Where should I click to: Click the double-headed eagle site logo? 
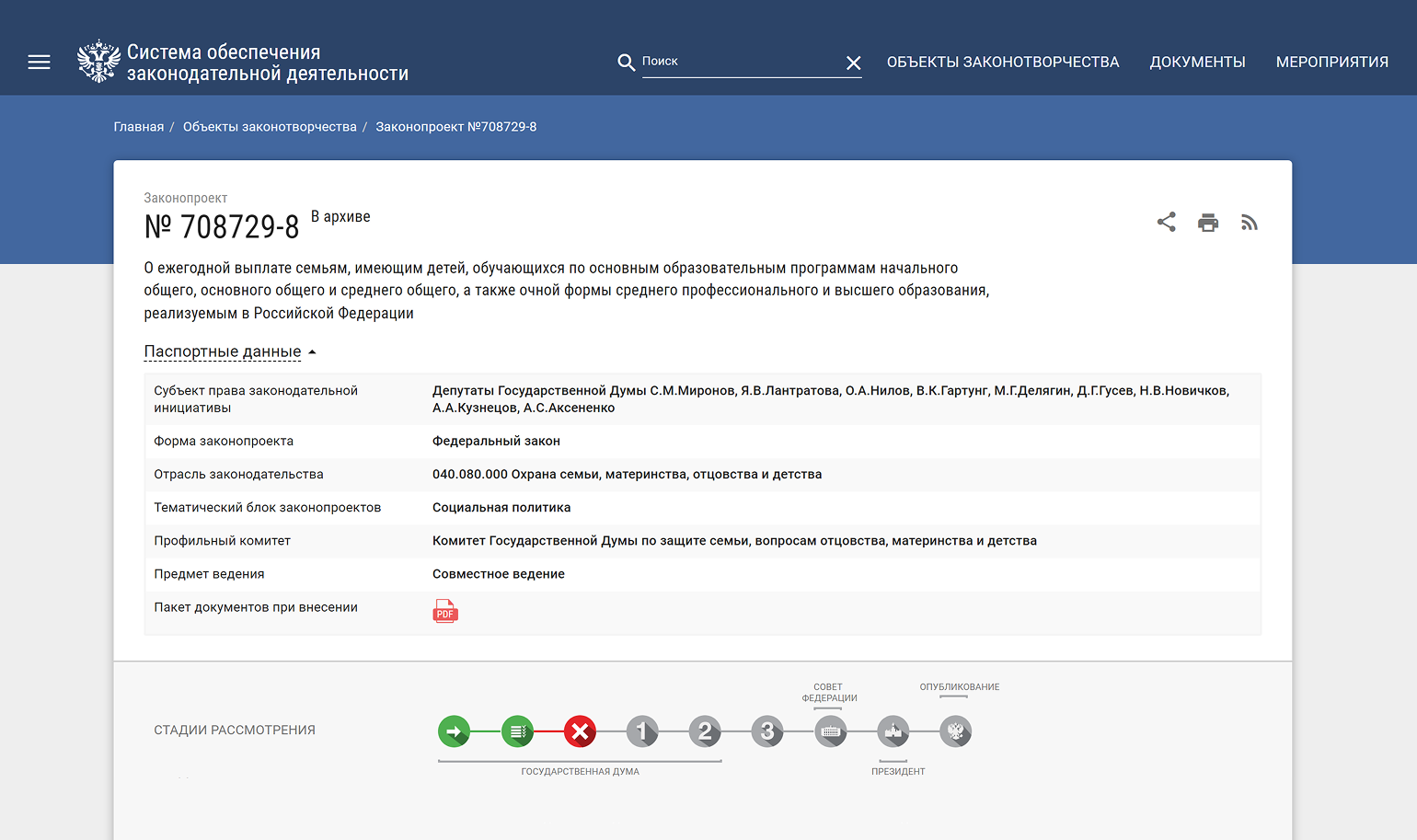coord(98,62)
